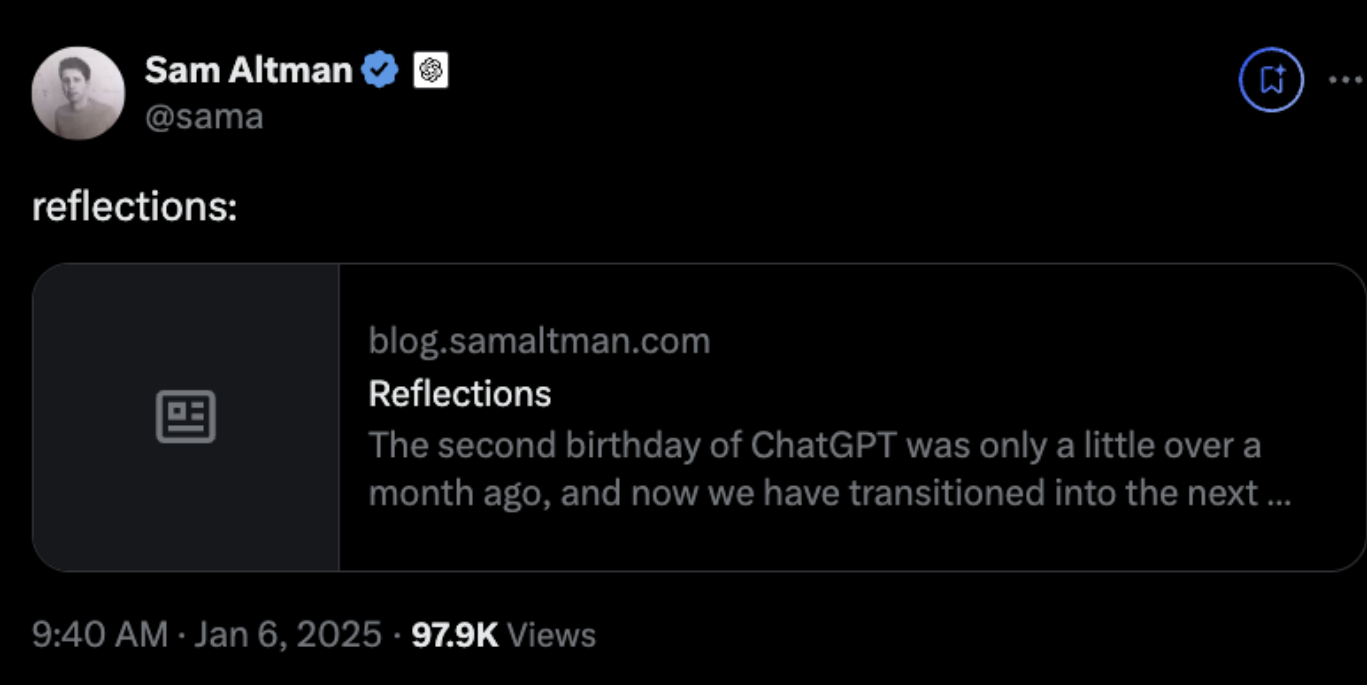This screenshot has width=1367, height=685.
Task: Open the @sama handle link
Action: tap(204, 117)
